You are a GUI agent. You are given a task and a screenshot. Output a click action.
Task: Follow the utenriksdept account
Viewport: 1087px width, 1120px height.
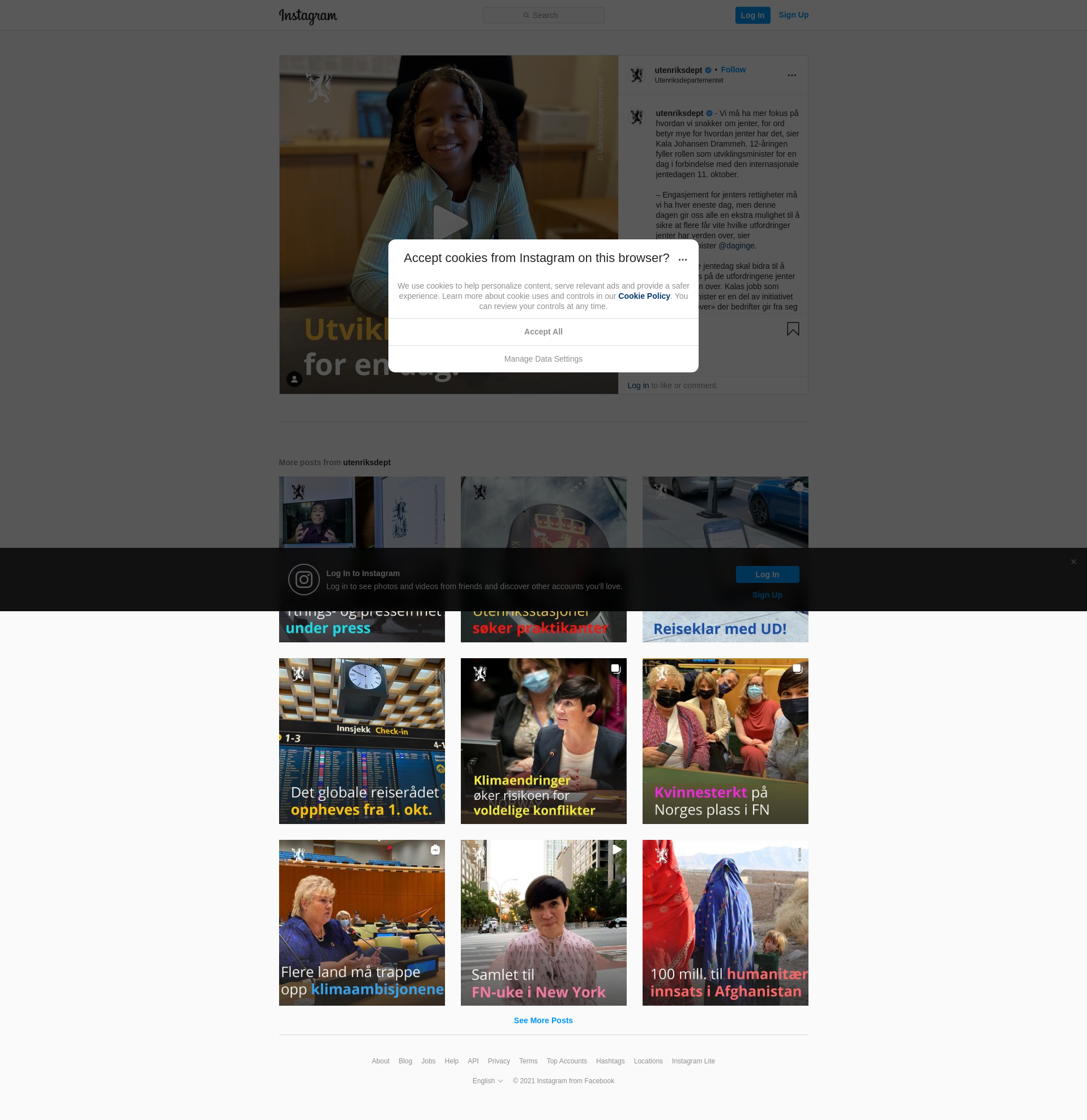733,70
